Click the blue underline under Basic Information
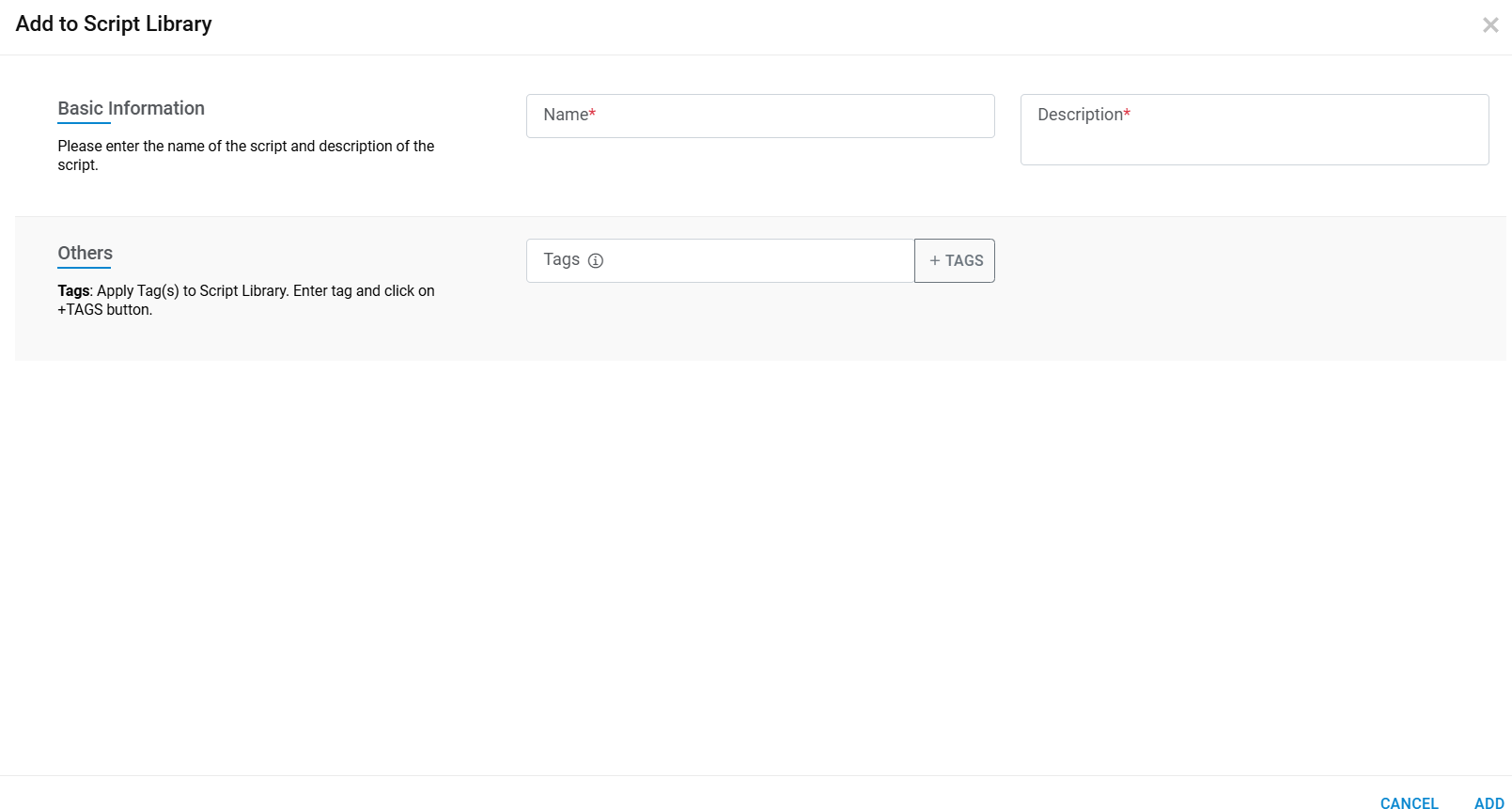Image resolution: width=1512 pixels, height=809 pixels. (x=84, y=123)
